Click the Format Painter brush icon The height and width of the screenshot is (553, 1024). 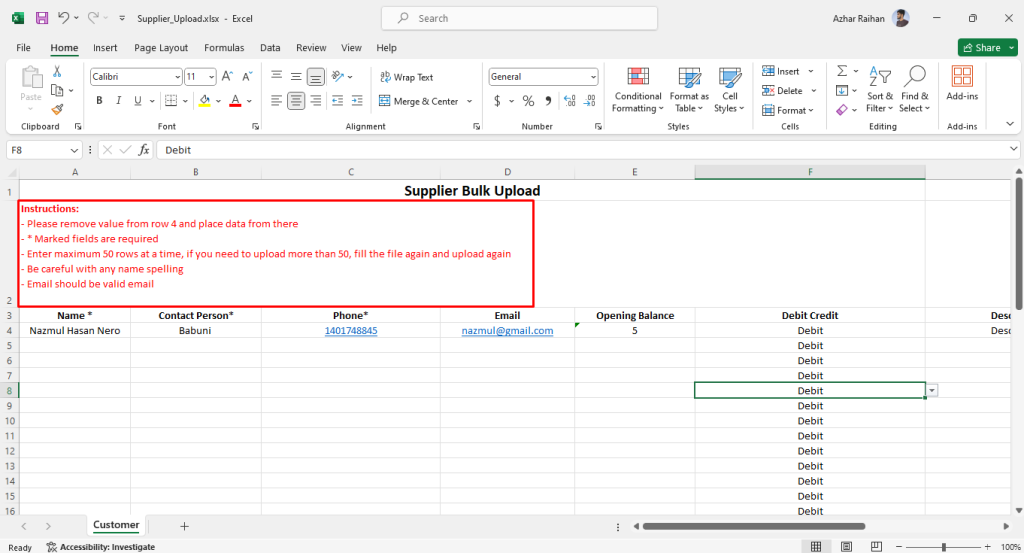[x=57, y=109]
